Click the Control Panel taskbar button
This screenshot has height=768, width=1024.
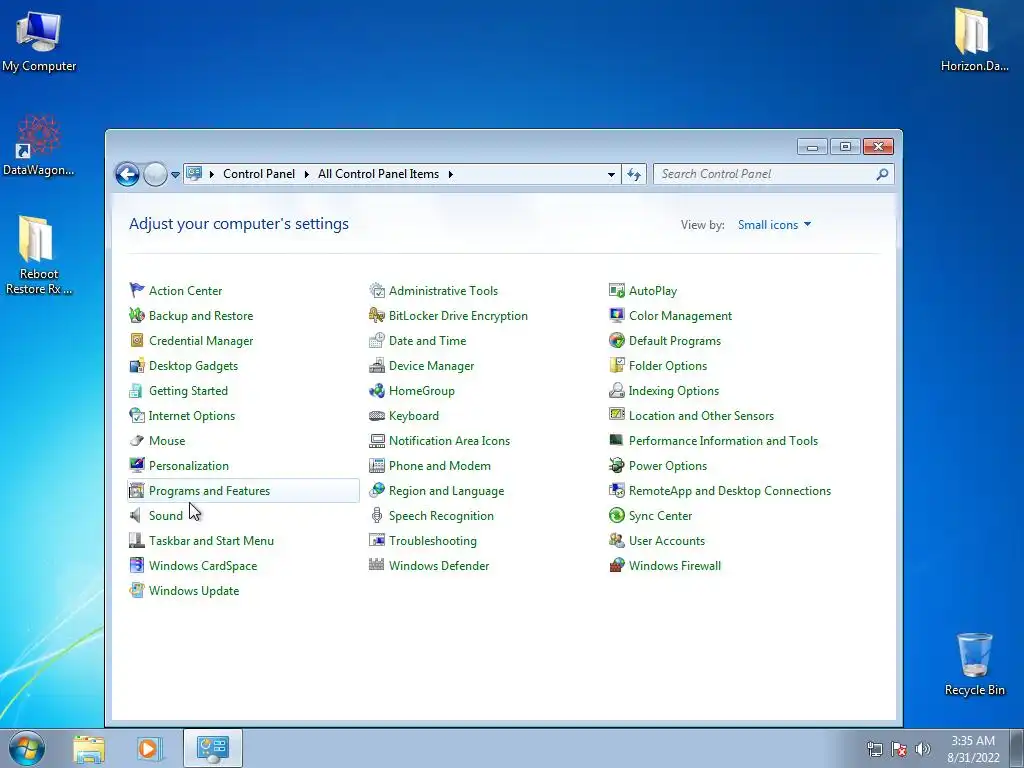213,748
